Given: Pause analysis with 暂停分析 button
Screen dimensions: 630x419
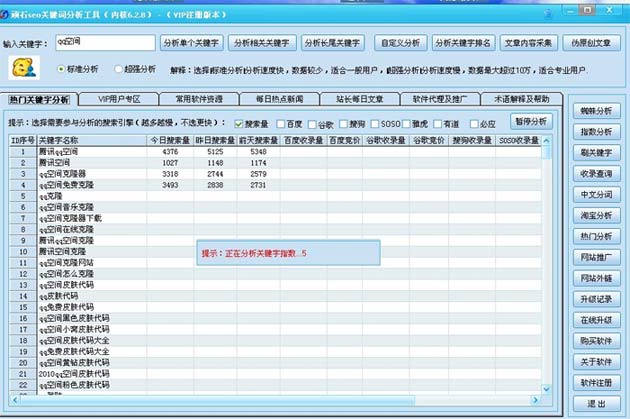Looking at the screenshot, I should (531, 121).
